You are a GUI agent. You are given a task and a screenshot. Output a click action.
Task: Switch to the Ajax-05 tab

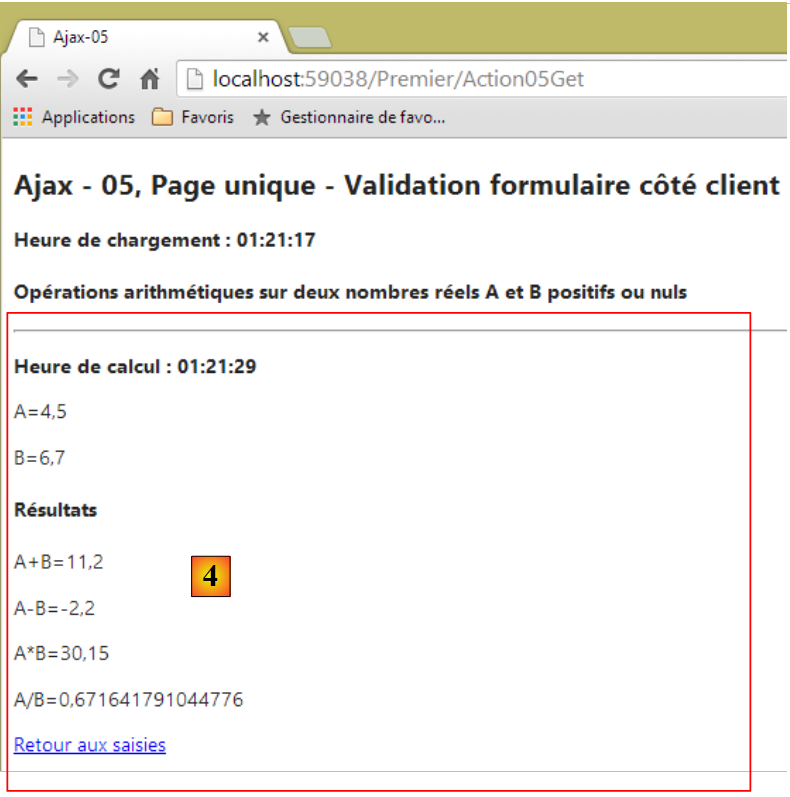(x=140, y=38)
